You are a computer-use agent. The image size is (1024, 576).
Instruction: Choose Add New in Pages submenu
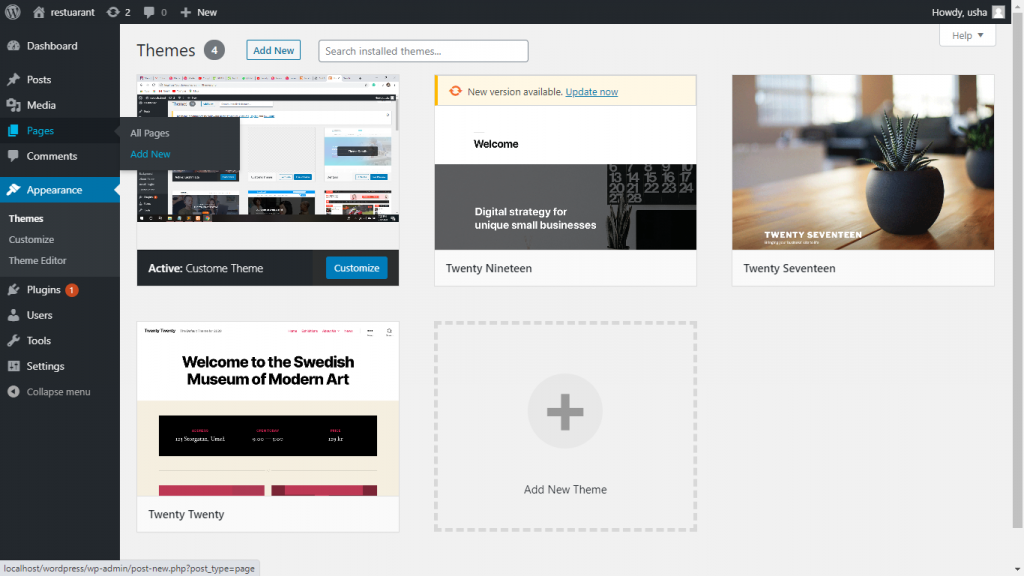[150, 154]
